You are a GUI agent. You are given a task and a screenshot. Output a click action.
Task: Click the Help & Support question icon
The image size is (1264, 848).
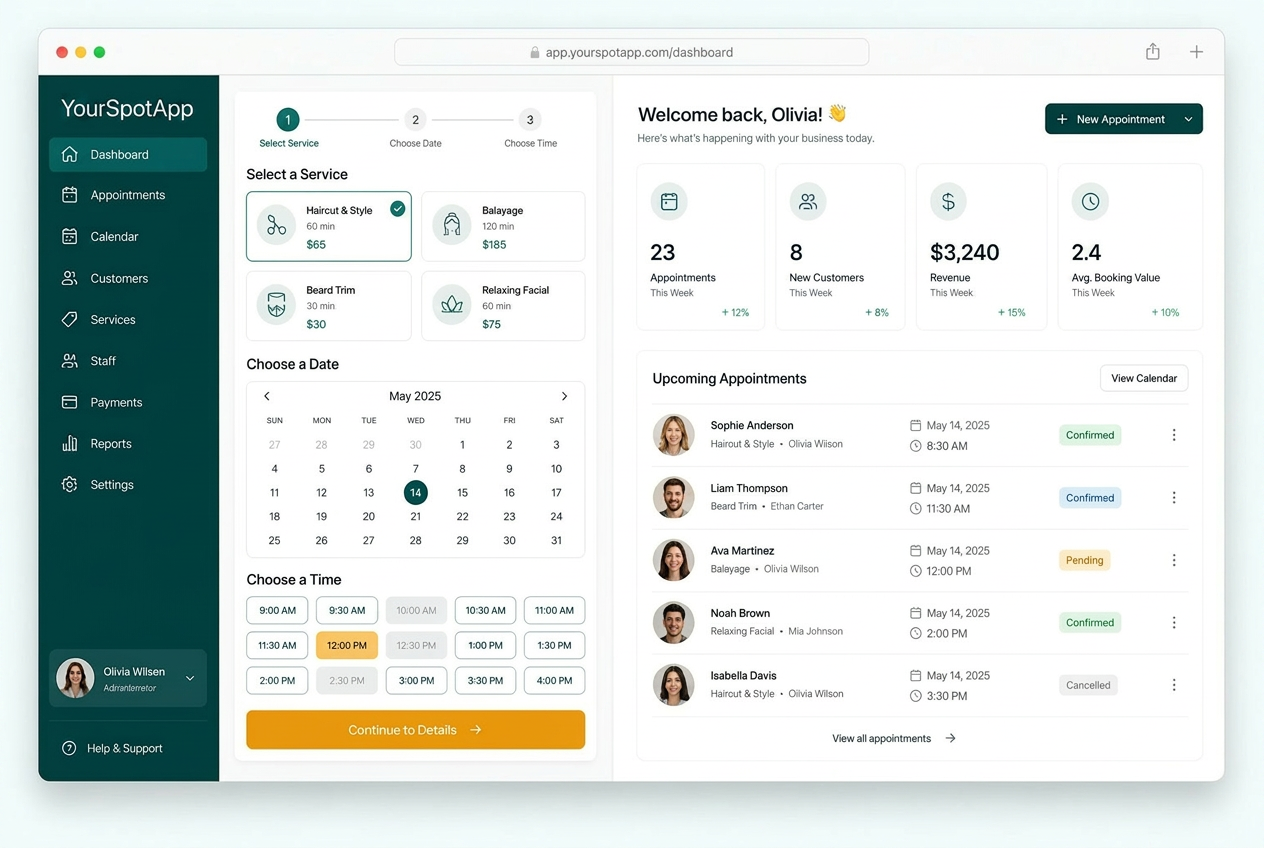(x=69, y=748)
